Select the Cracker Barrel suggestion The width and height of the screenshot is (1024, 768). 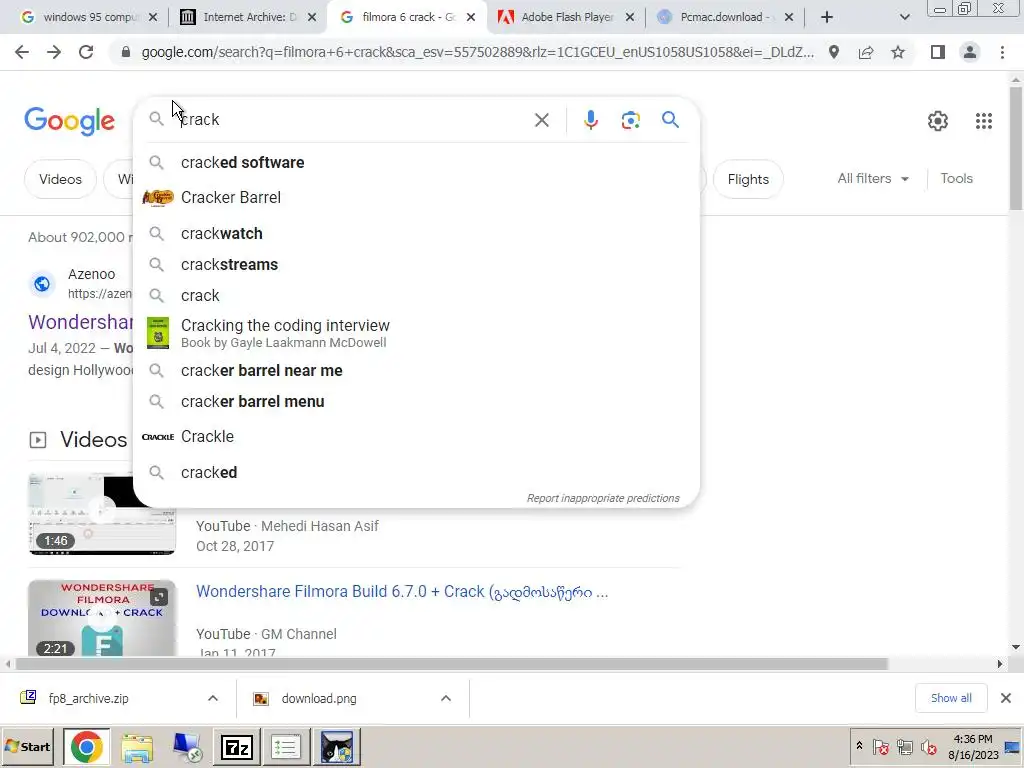[x=416, y=197]
